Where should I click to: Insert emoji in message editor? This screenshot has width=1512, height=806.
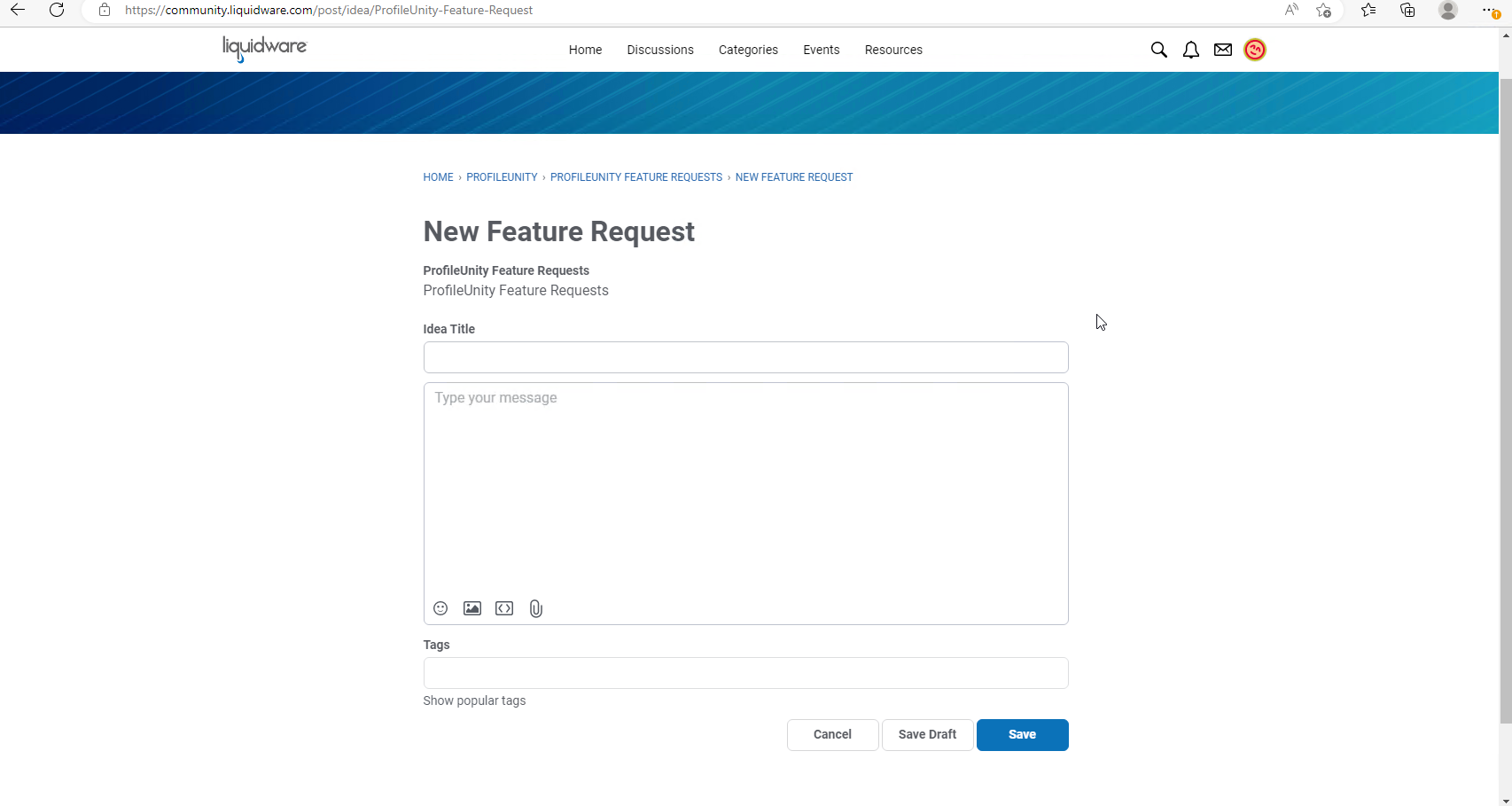pyautogui.click(x=440, y=608)
